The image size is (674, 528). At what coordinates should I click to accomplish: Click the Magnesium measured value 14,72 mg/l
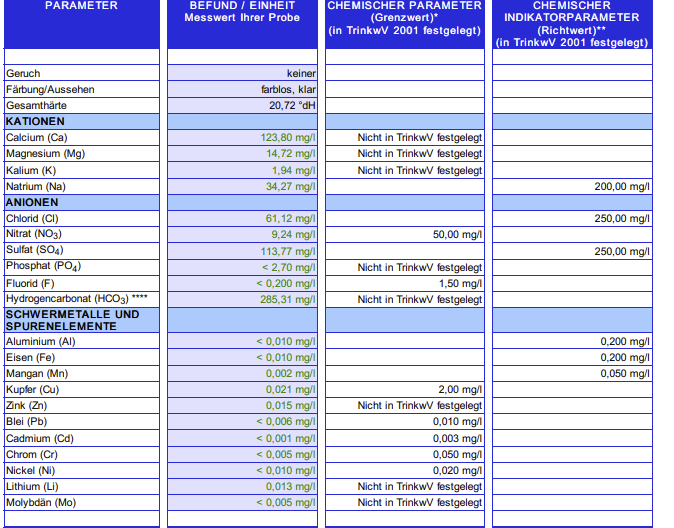click(x=290, y=154)
